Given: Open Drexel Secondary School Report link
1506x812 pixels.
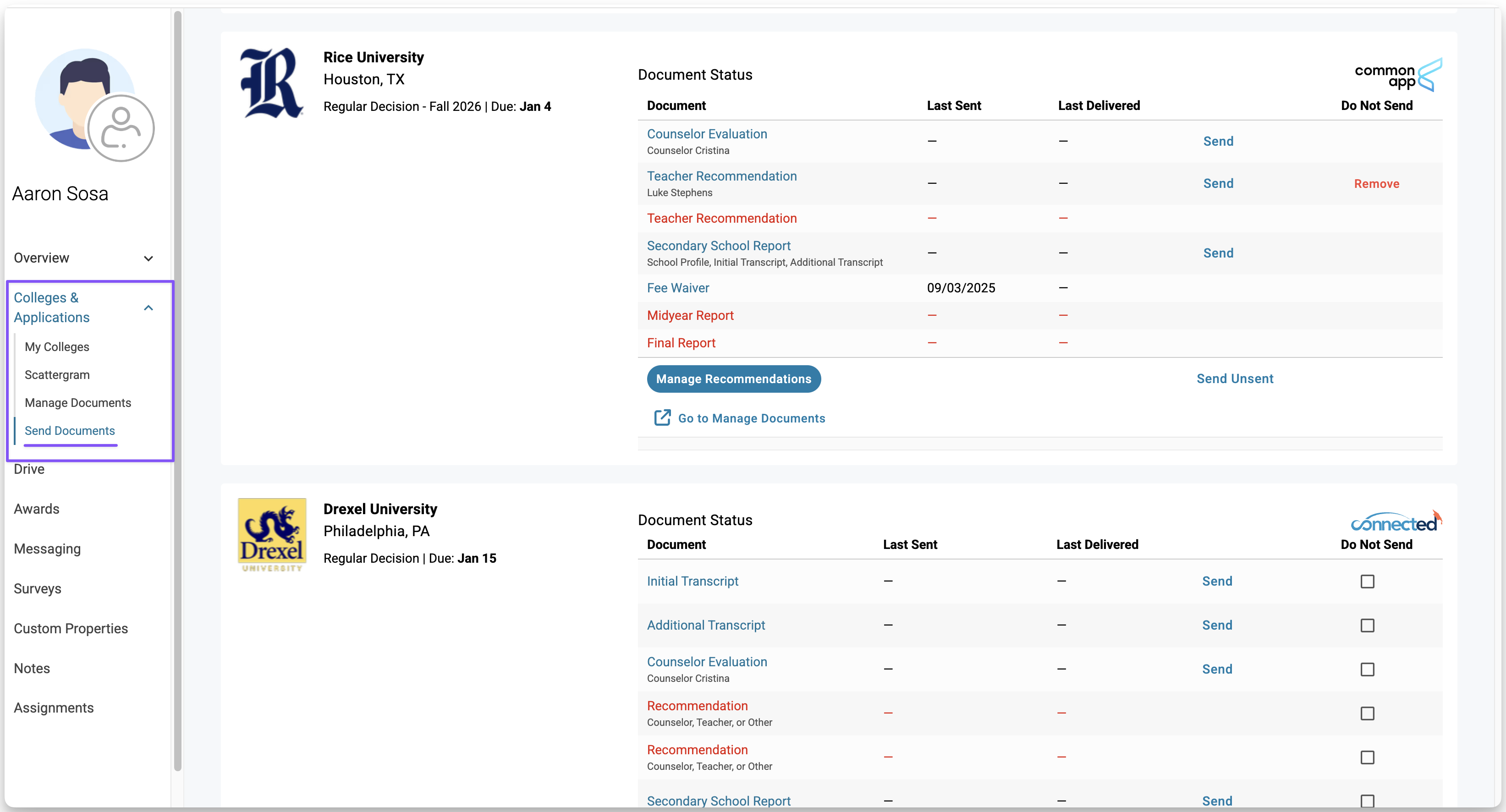Looking at the screenshot, I should point(719,801).
